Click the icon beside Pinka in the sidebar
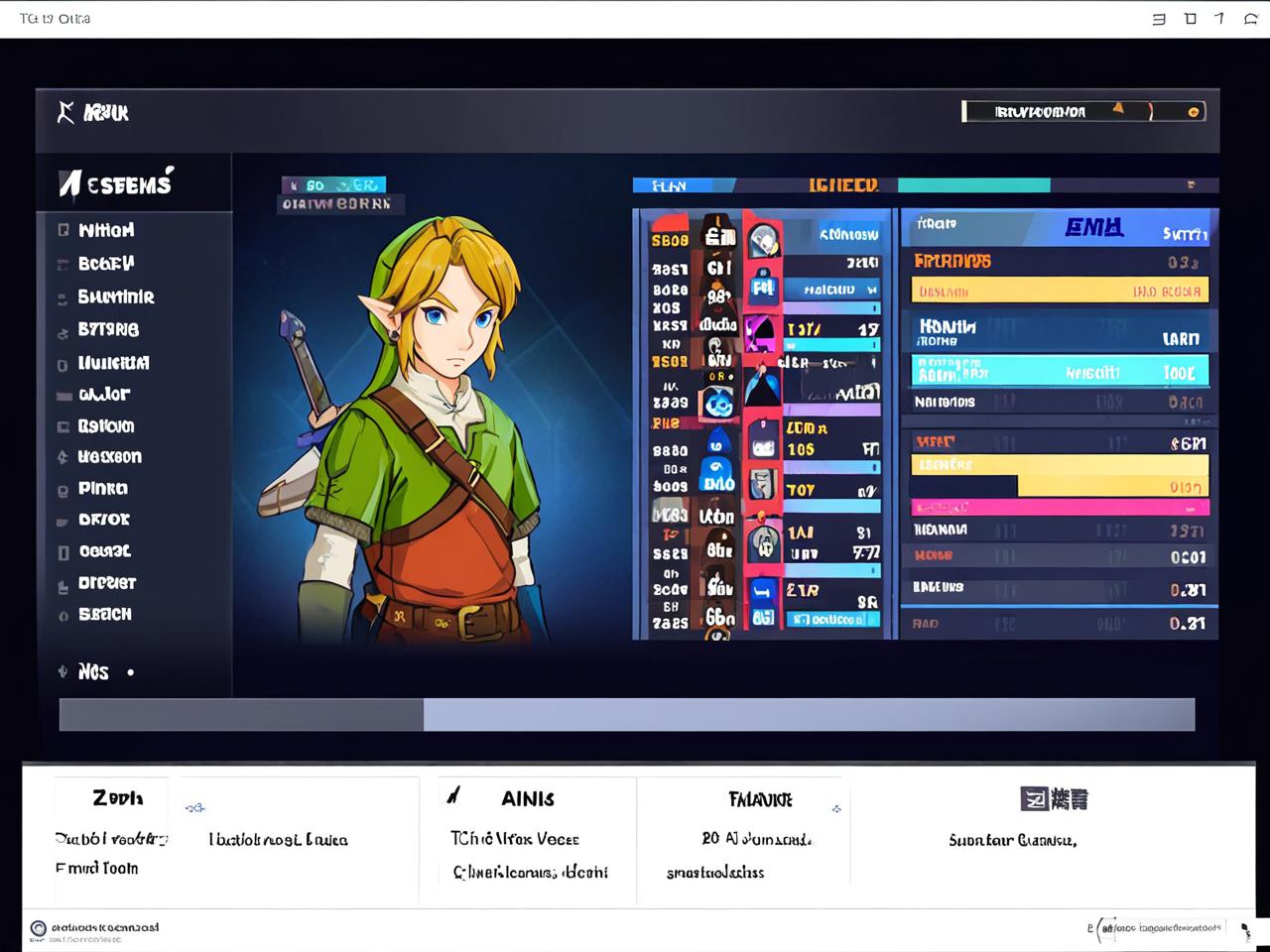The image size is (1270, 952). 63,489
